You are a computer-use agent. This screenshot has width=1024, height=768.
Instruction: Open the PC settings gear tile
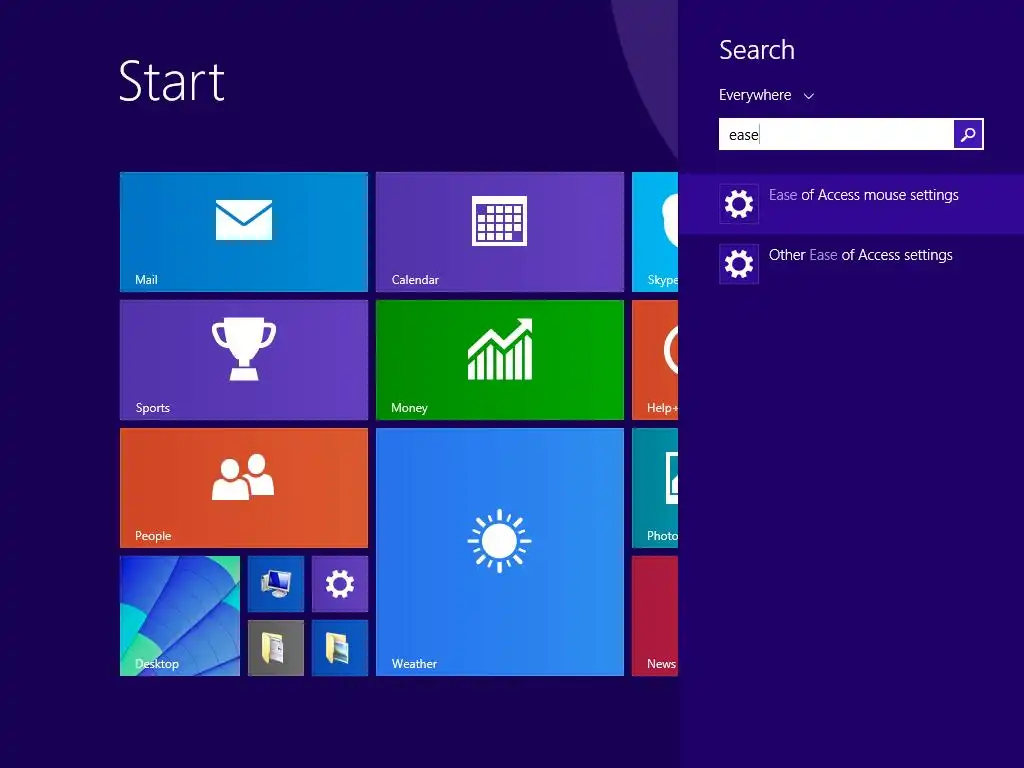click(340, 584)
